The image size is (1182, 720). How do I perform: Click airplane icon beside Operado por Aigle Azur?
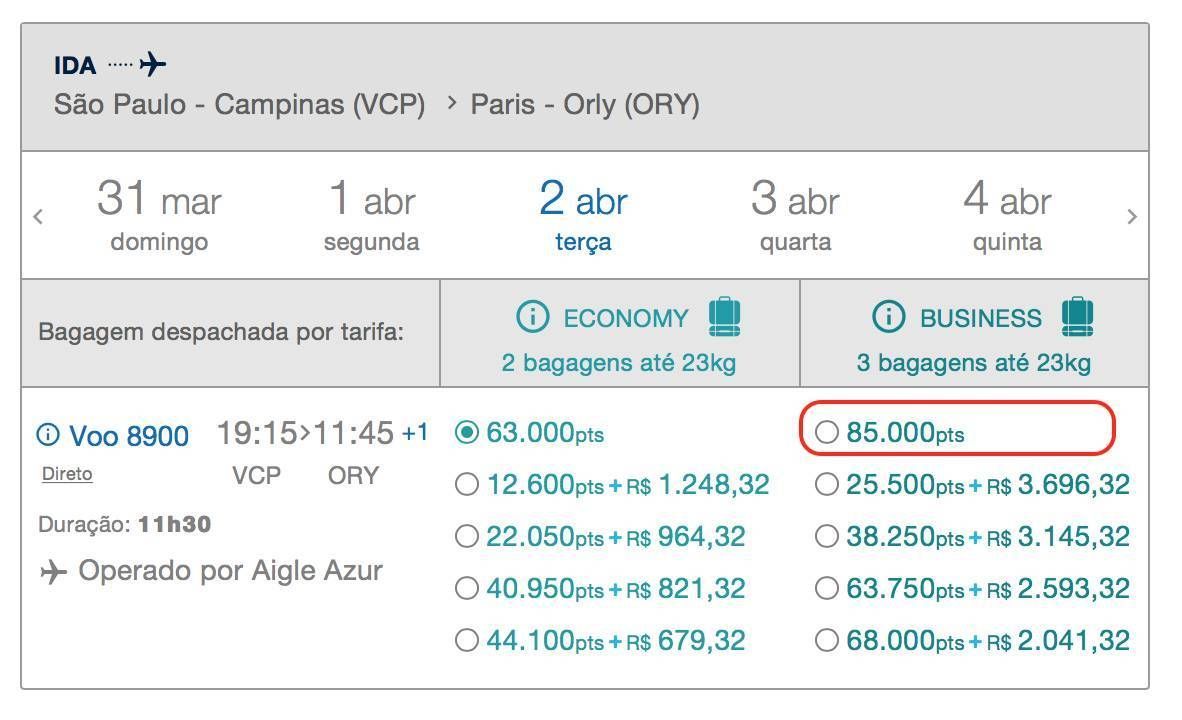[54, 572]
